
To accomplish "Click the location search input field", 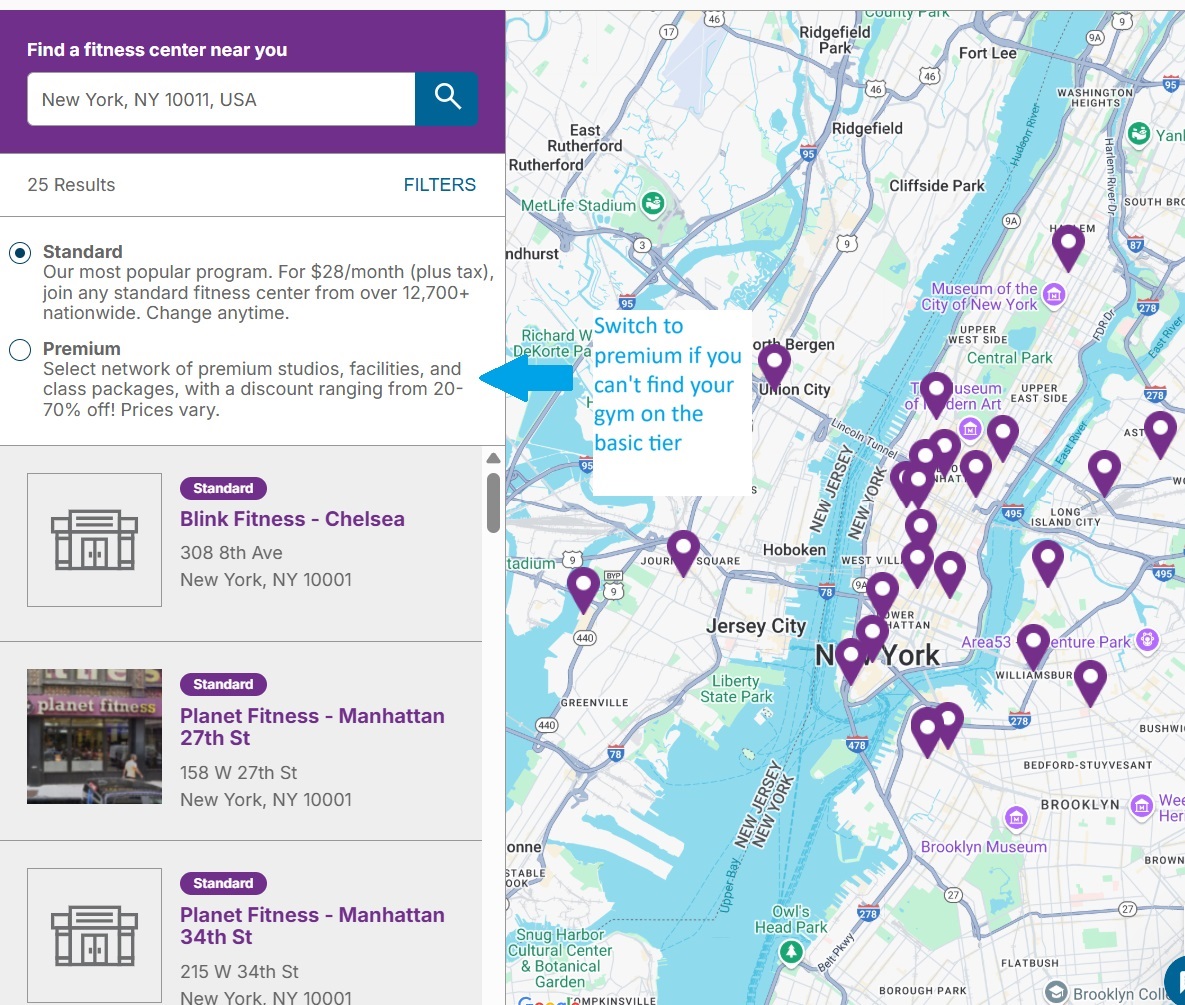I will coord(221,99).
